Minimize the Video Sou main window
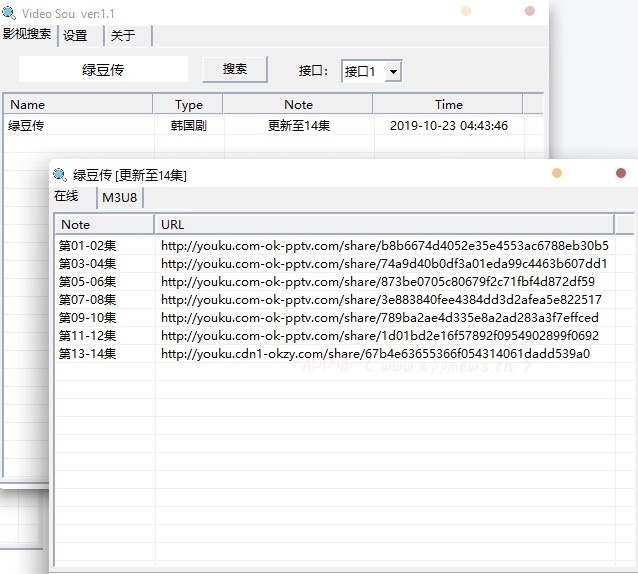The height and width of the screenshot is (574, 638). pos(466,11)
